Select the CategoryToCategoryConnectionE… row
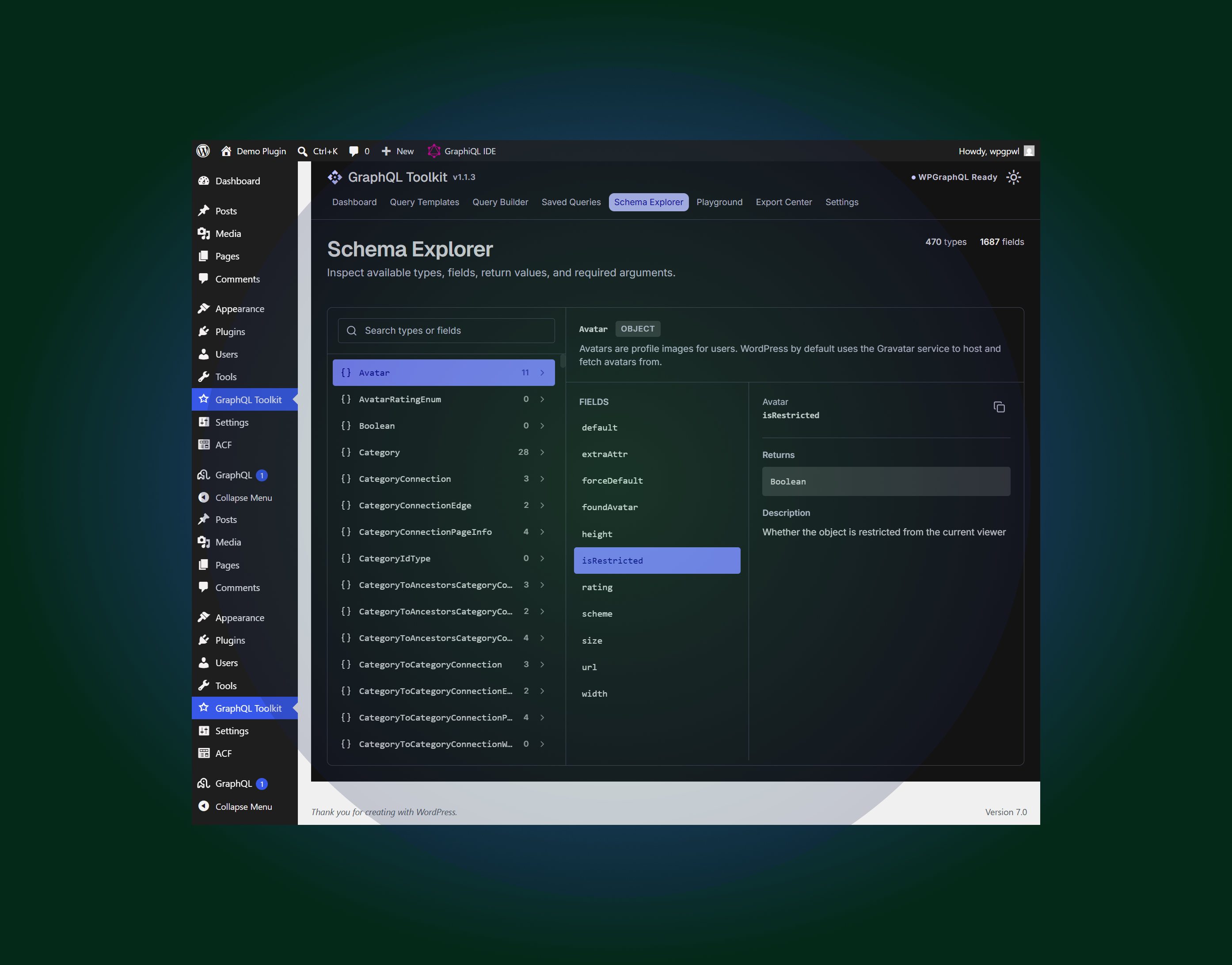Screen dimensions: 1232x965 pos(443,691)
